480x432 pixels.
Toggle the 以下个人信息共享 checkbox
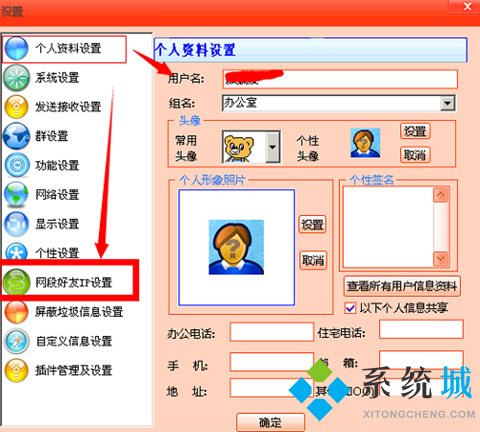click(x=350, y=308)
